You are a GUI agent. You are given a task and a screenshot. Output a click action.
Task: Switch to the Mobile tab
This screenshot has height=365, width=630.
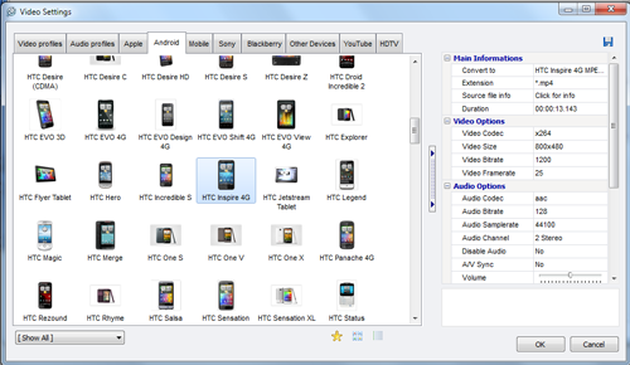point(199,43)
